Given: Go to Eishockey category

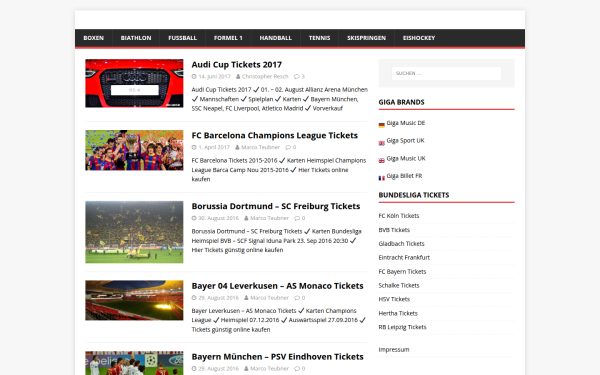Looking at the screenshot, I should coord(419,38).
